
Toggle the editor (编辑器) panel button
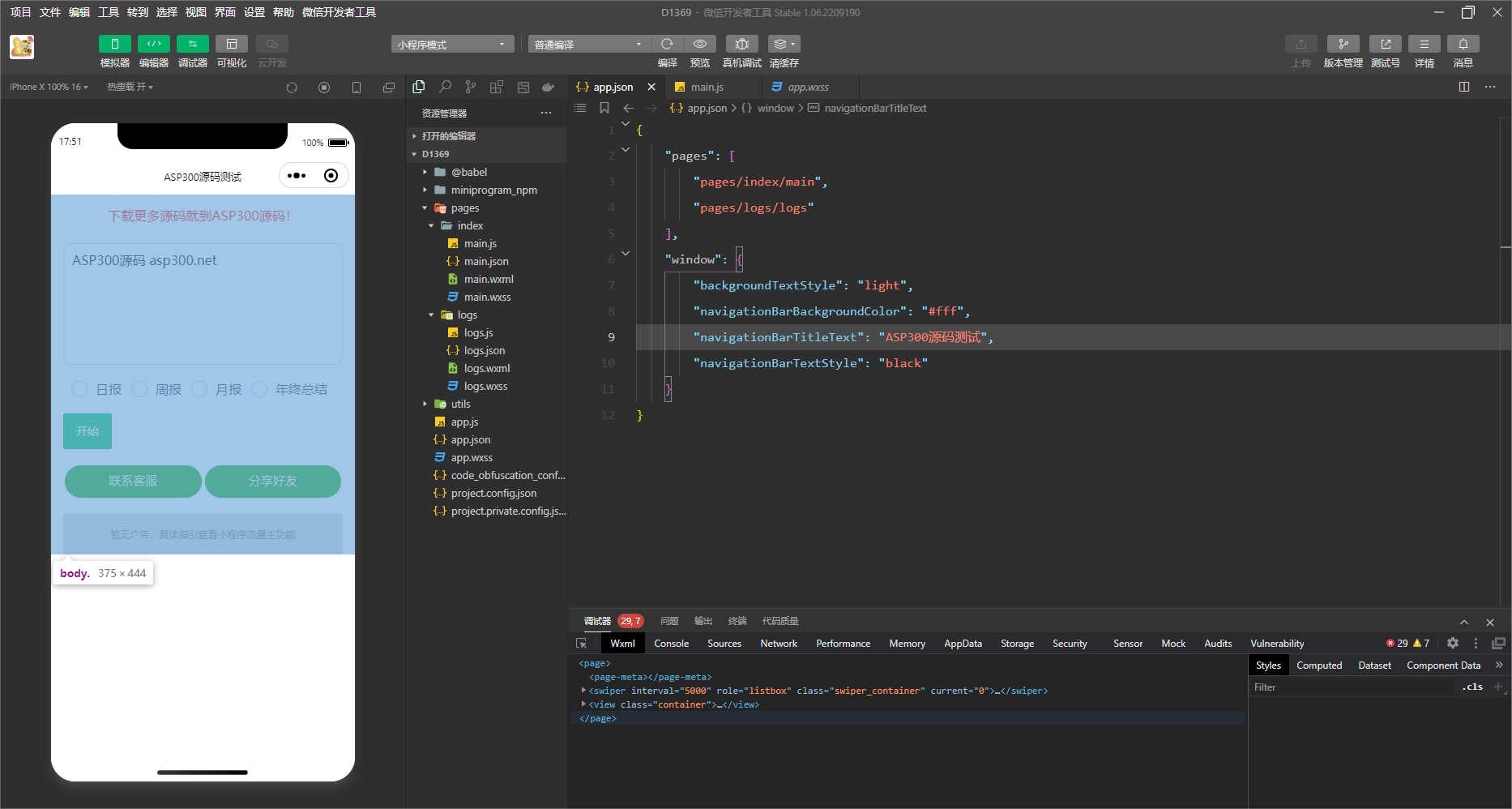click(x=153, y=44)
